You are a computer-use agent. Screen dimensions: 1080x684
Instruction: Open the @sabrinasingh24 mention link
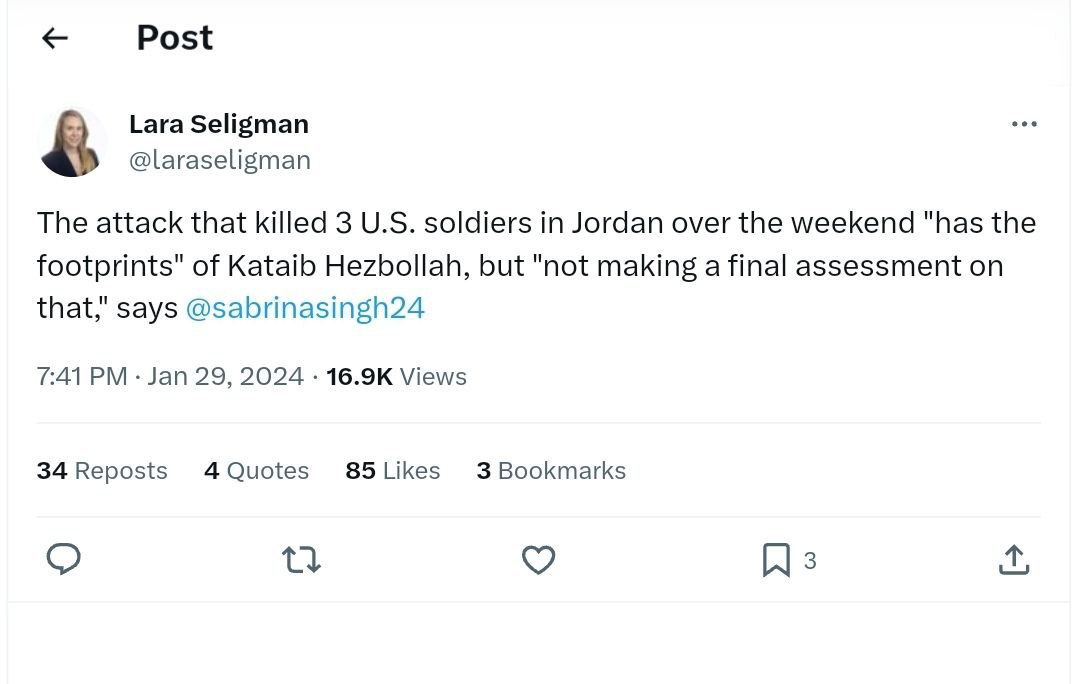(305, 308)
